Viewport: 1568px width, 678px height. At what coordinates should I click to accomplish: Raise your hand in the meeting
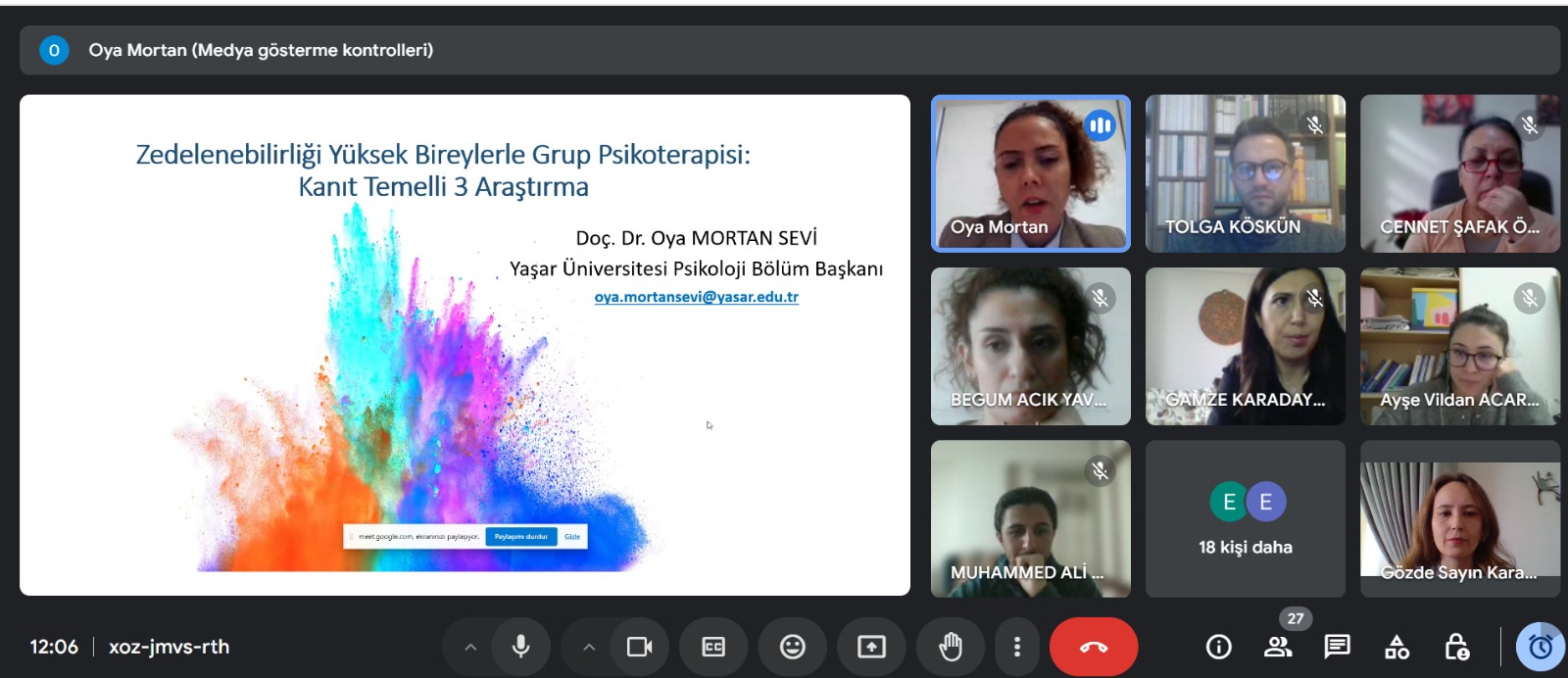coord(950,647)
